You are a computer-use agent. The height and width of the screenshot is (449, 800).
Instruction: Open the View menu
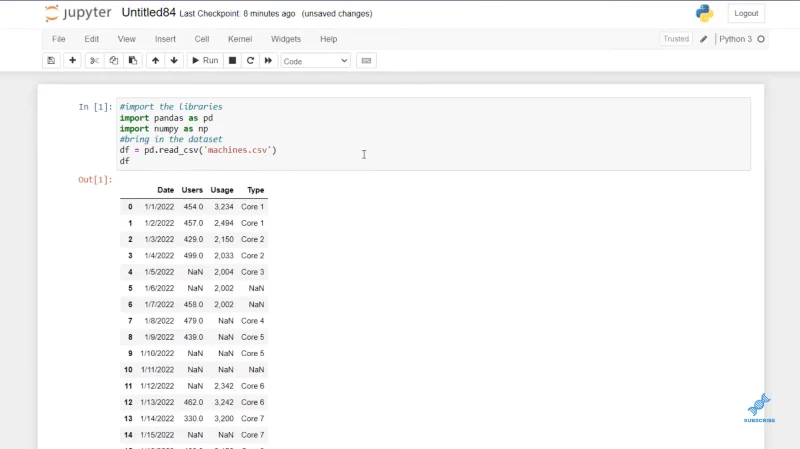127,39
